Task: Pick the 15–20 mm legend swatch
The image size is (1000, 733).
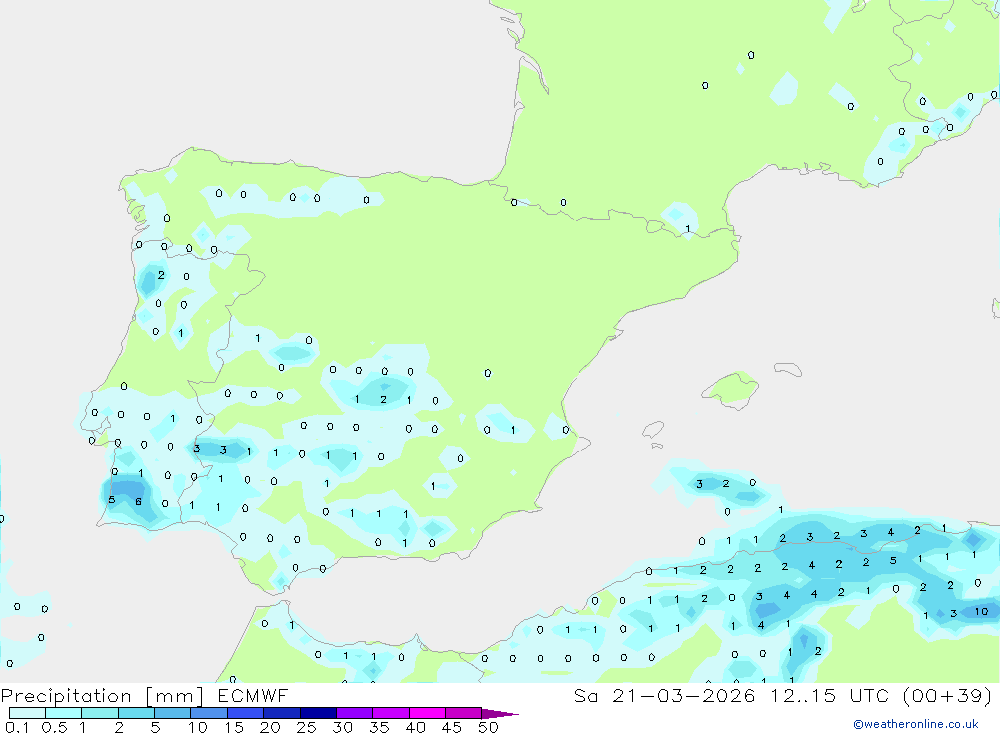Action: tap(246, 713)
